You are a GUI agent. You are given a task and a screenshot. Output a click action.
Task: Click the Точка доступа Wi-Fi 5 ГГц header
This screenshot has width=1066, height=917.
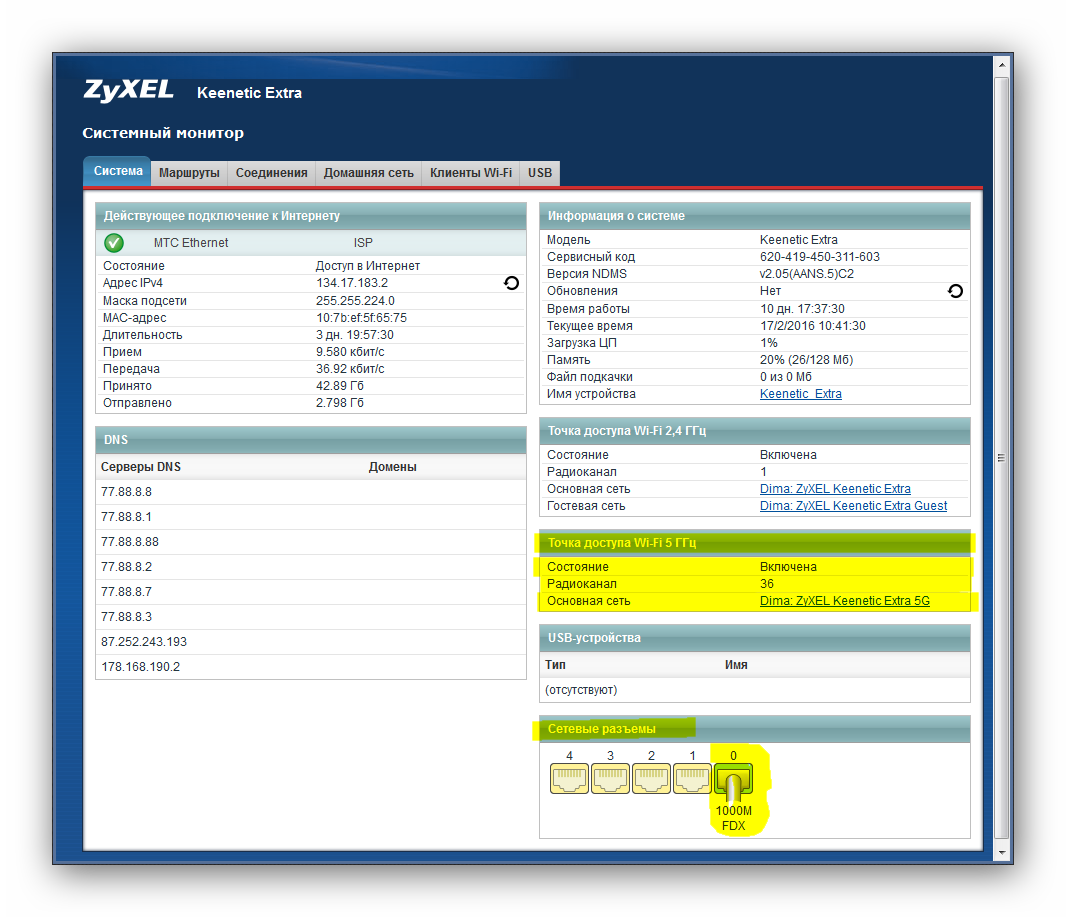(755, 542)
